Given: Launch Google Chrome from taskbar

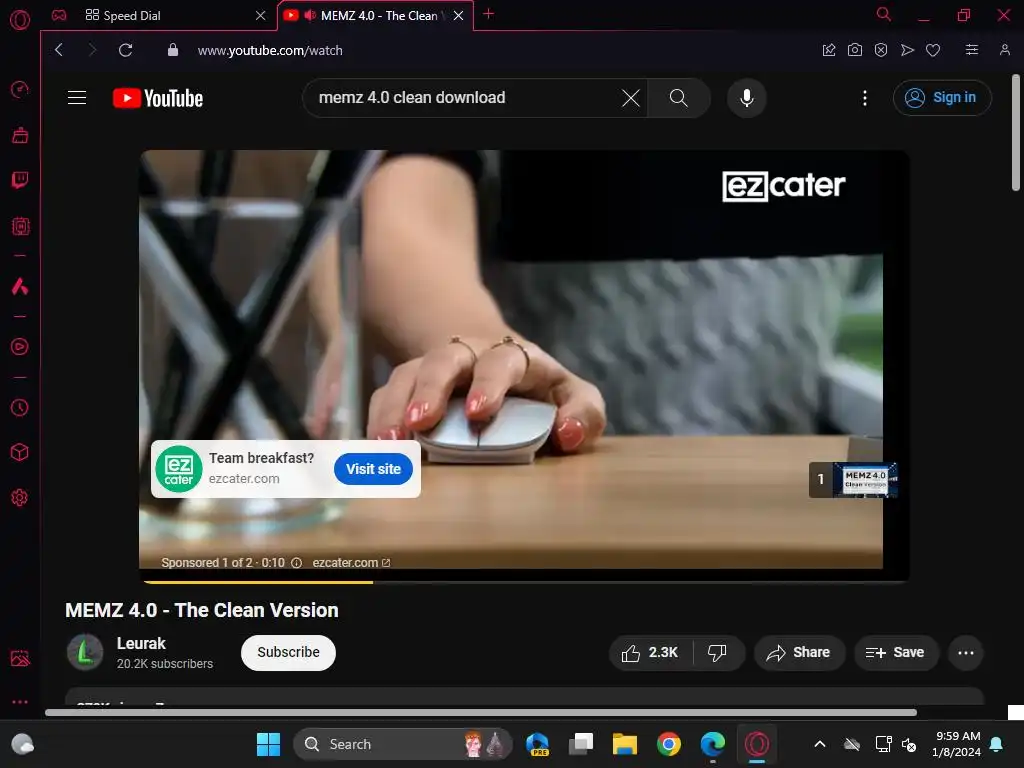Looking at the screenshot, I should click(x=669, y=744).
